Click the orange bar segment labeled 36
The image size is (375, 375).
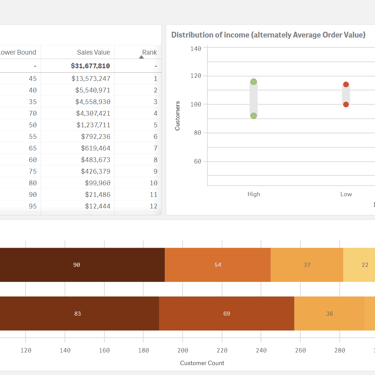[329, 313]
